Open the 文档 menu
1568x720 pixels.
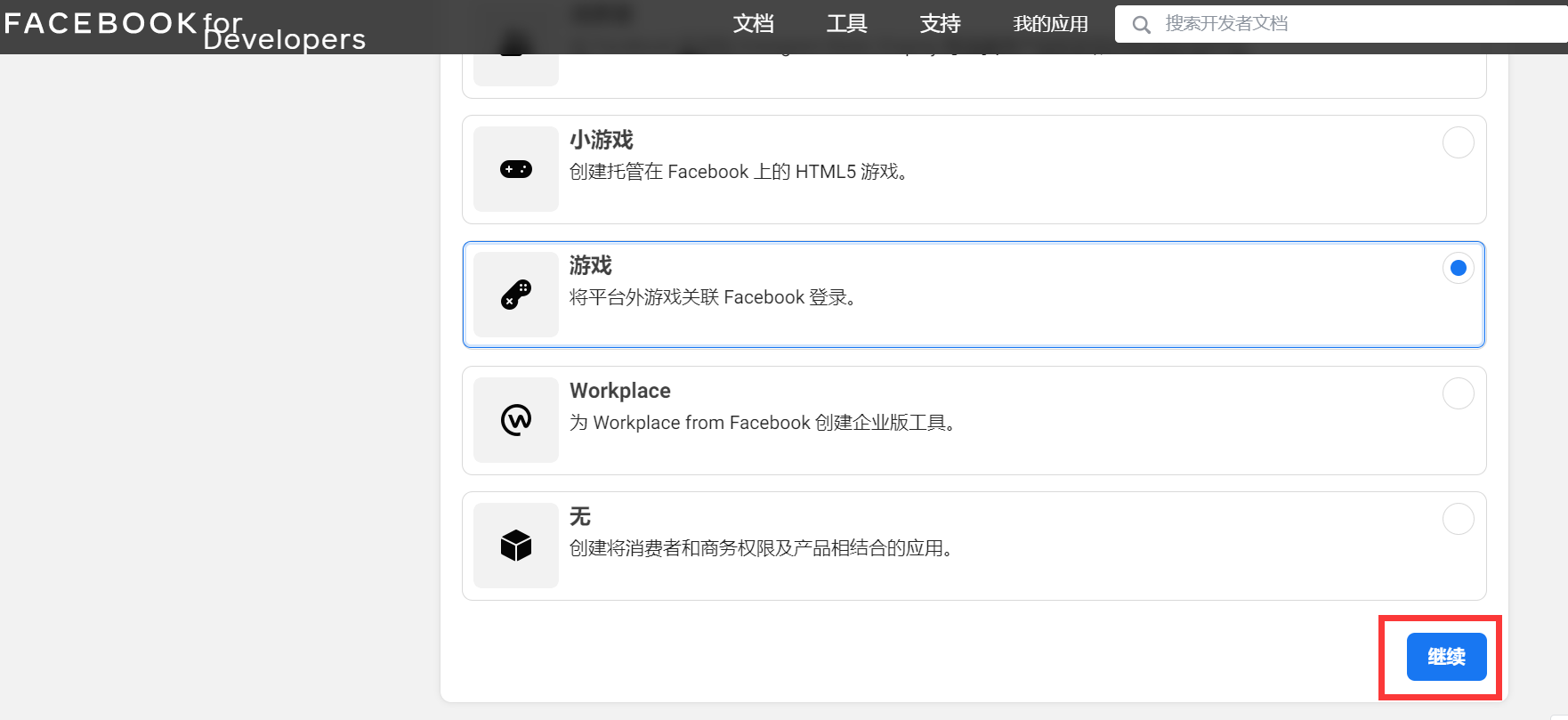(x=753, y=24)
